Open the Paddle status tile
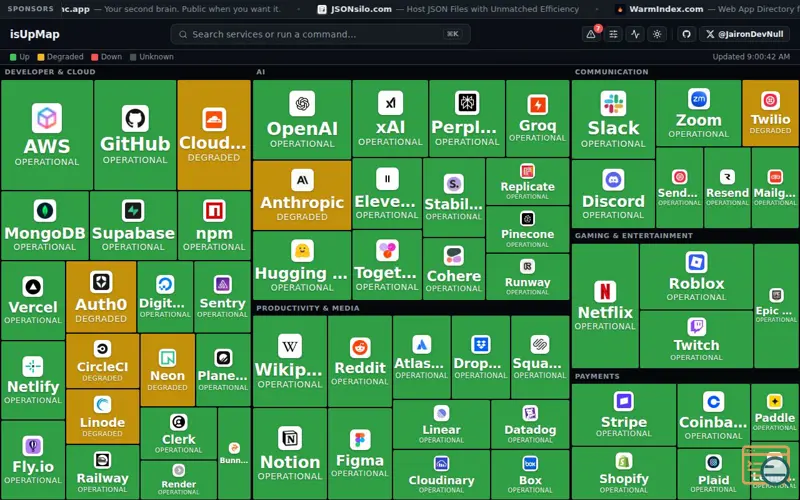Viewport: 800px width, 500px height. (775, 413)
